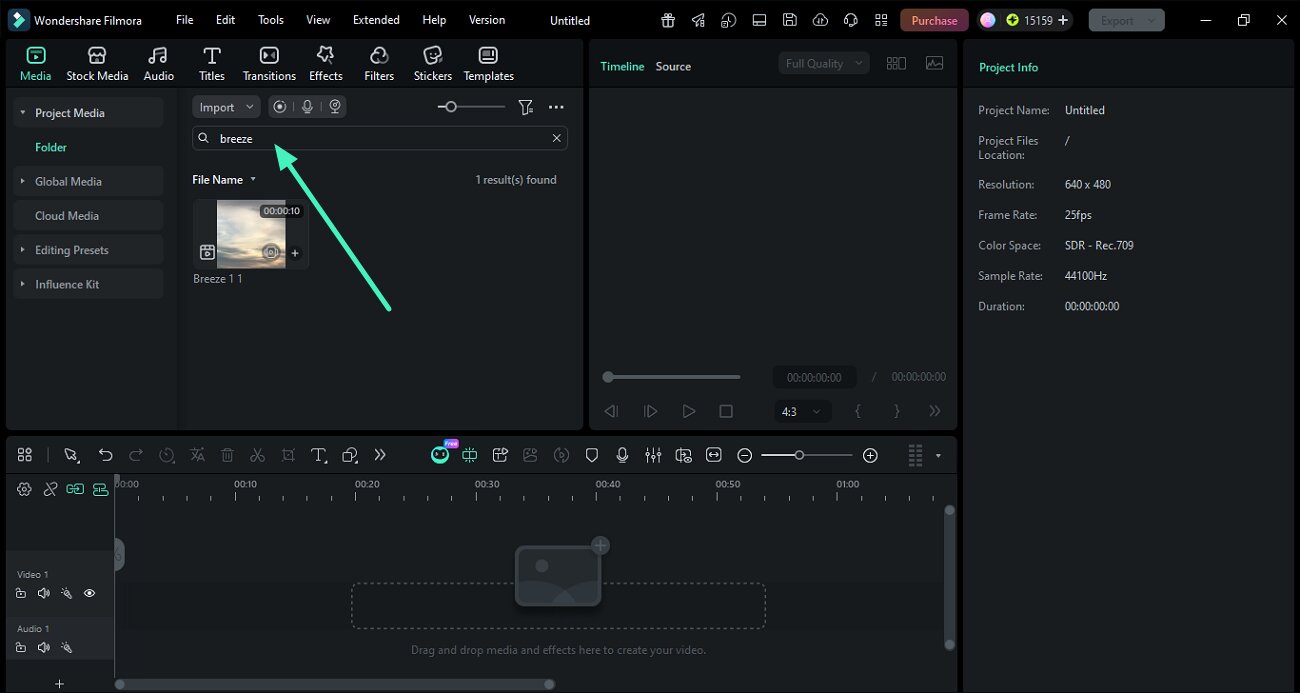Open the audio mixer icon
Viewport: 1300px width, 693px height.
coord(653,455)
